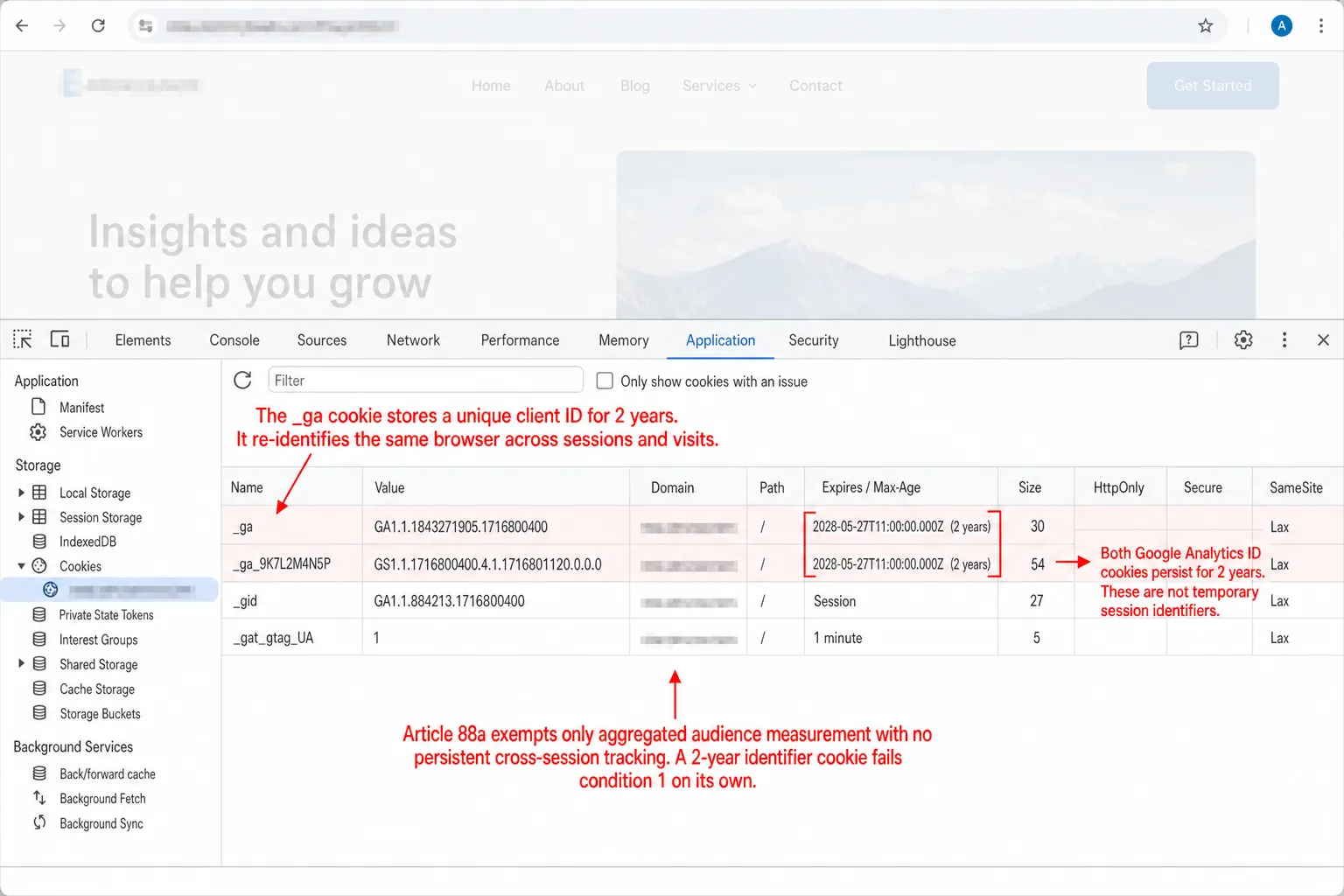Open DevTools feedback/help icon
Viewport: 1344px width, 896px height.
pos(1188,340)
